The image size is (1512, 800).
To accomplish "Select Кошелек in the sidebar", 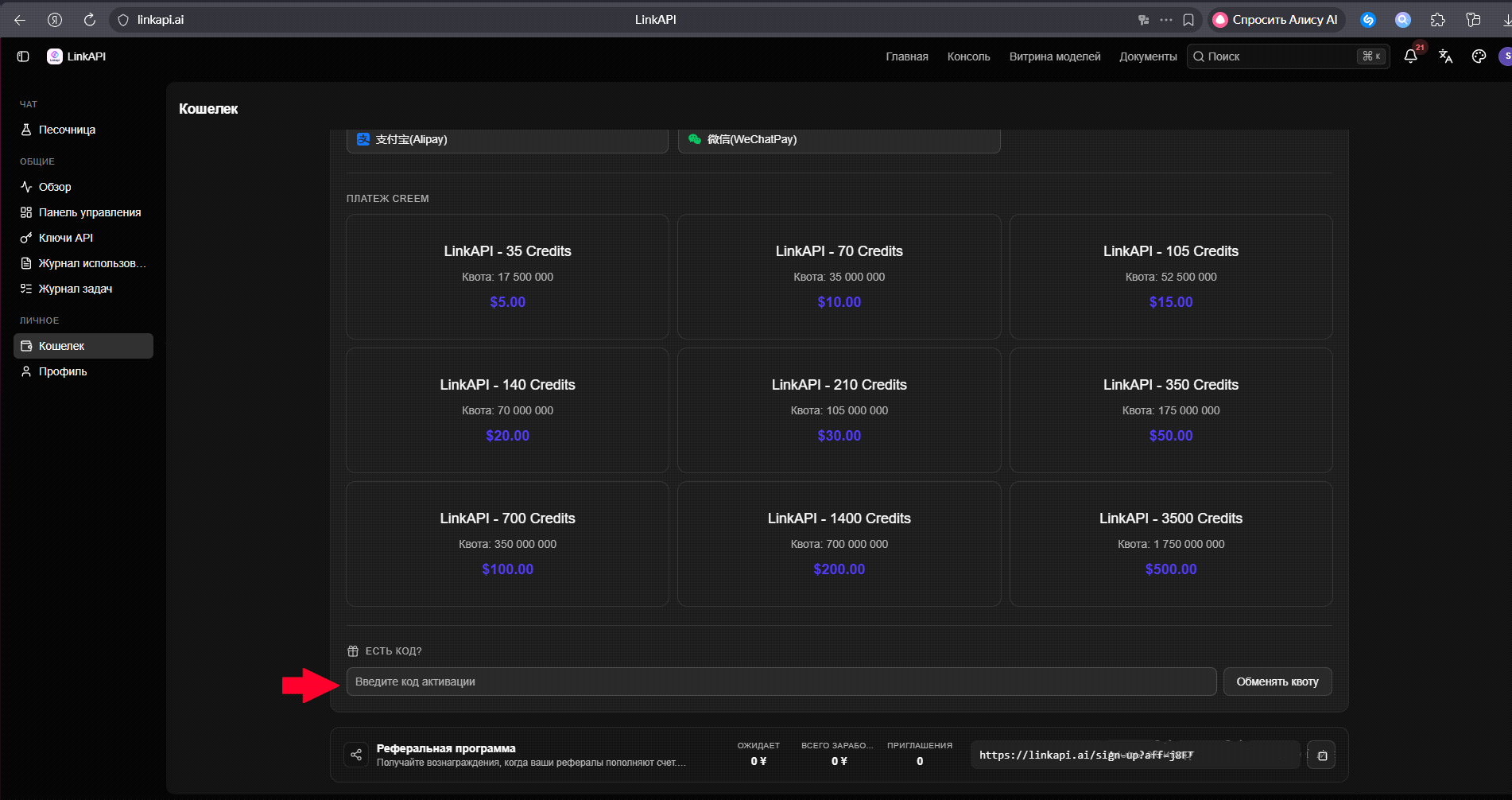I will 83,346.
